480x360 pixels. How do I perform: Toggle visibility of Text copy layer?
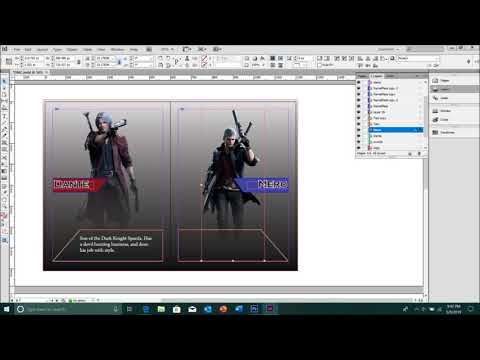pyautogui.click(x=359, y=118)
